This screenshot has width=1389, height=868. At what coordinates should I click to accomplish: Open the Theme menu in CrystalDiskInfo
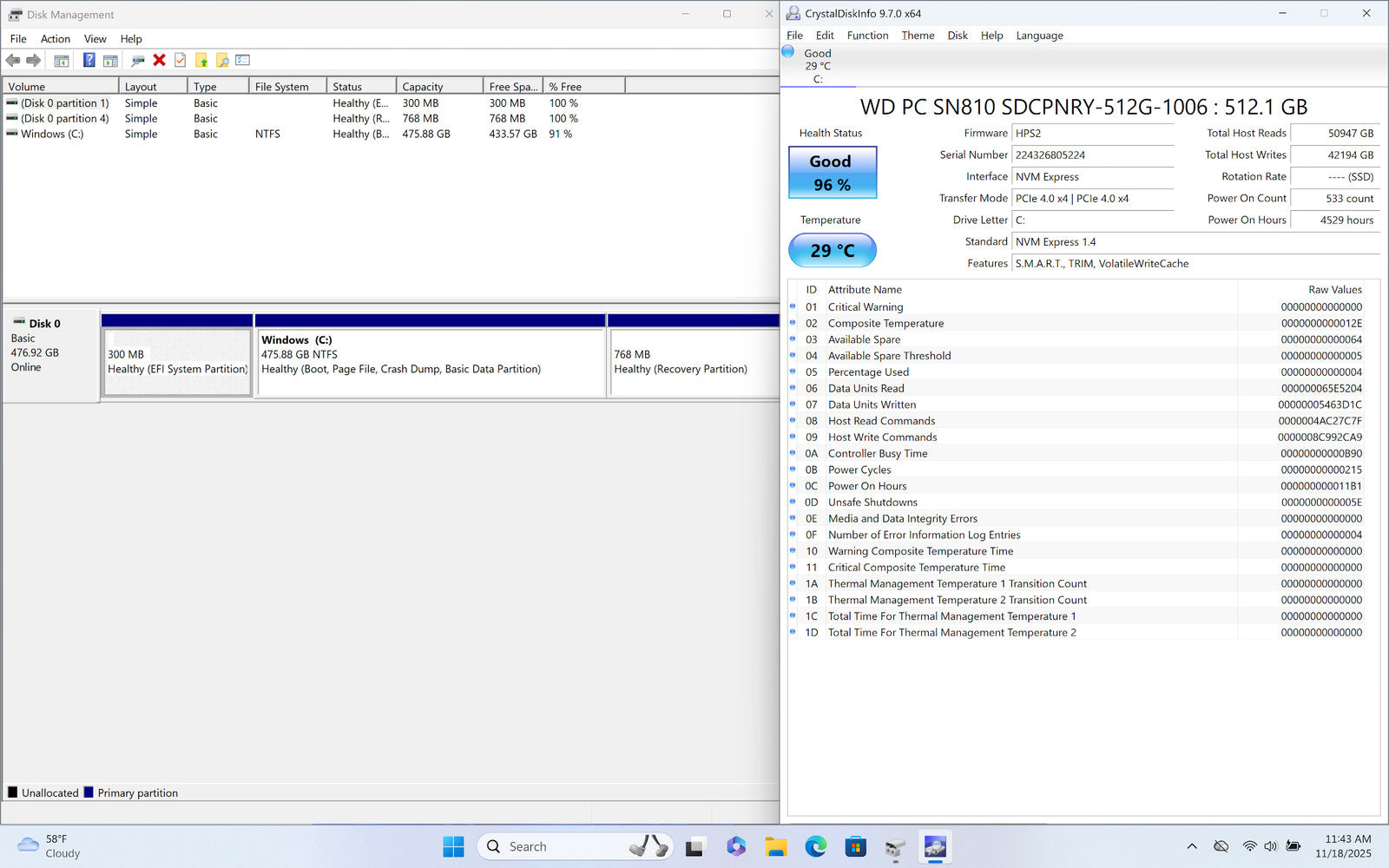pos(918,36)
